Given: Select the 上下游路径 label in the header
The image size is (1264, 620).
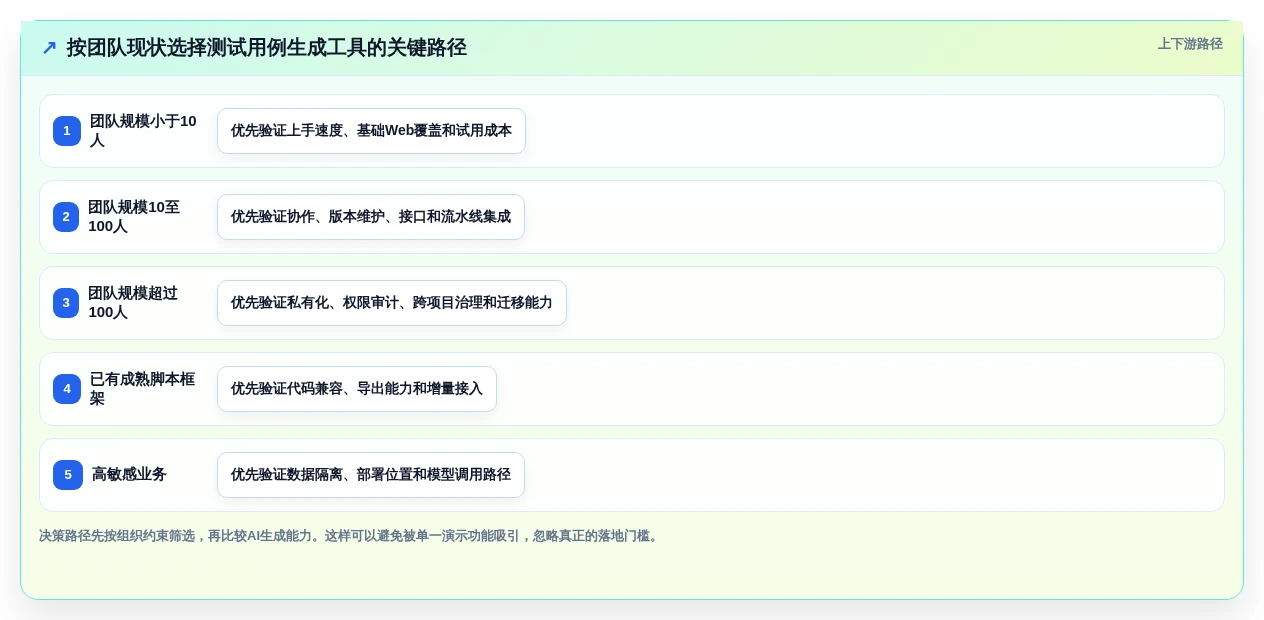Looking at the screenshot, I should point(1190,44).
